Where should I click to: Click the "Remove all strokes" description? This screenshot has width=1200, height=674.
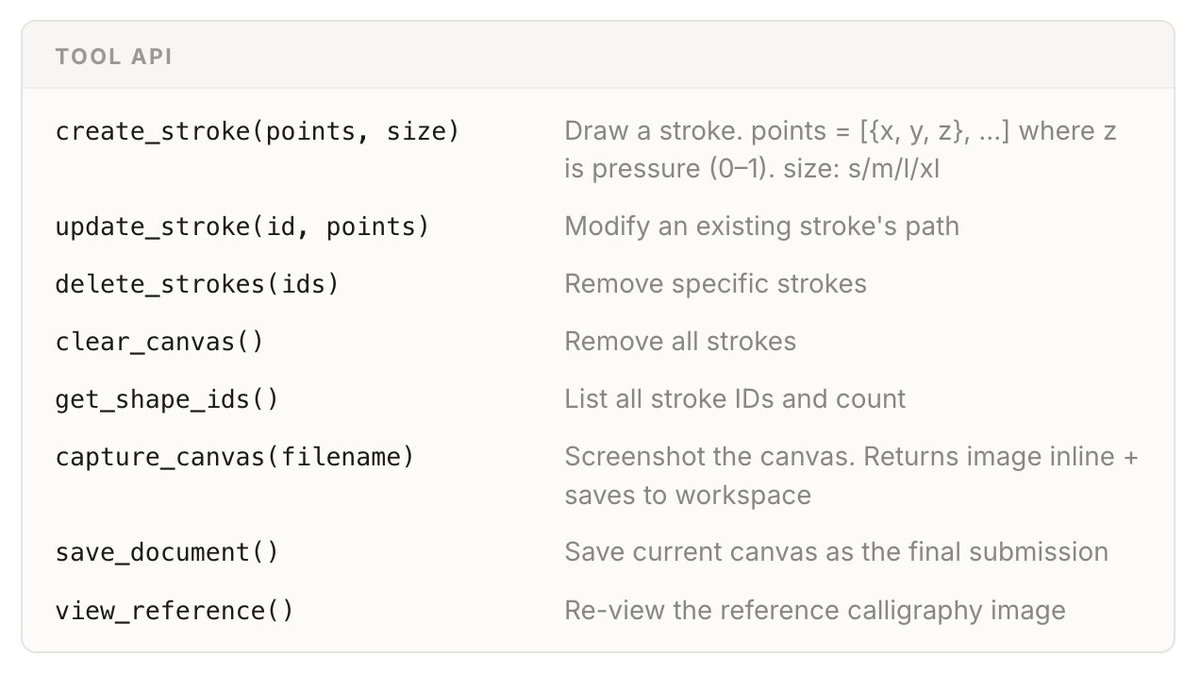click(x=680, y=342)
